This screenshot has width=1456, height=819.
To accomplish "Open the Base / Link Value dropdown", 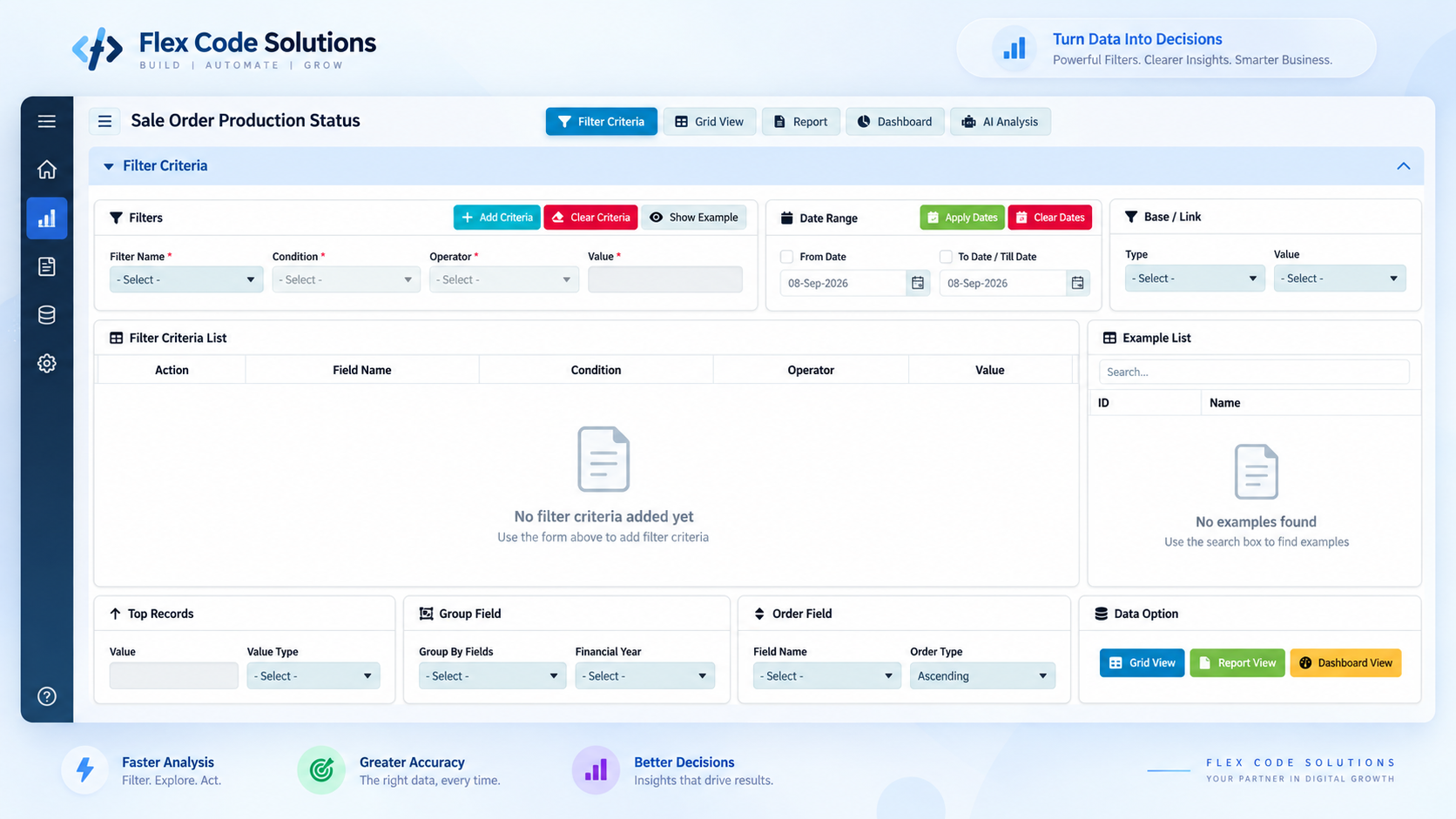I will click(1339, 279).
